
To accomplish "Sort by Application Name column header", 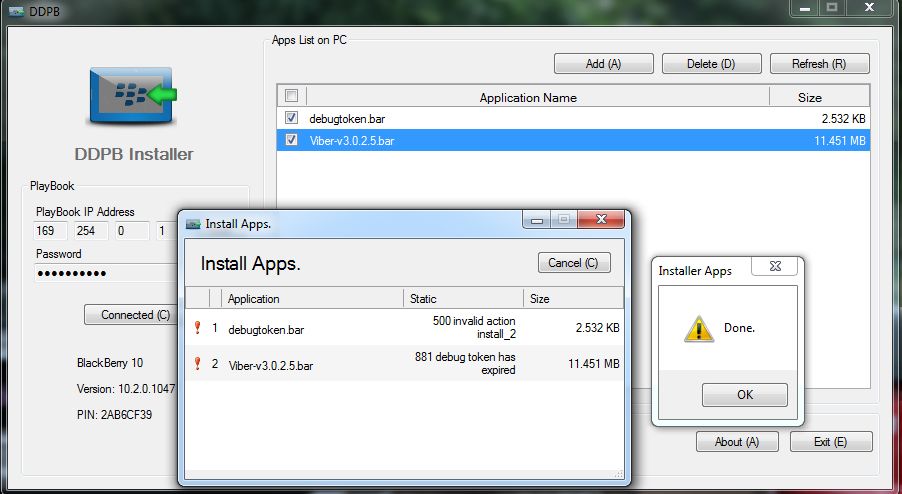I will click(538, 97).
